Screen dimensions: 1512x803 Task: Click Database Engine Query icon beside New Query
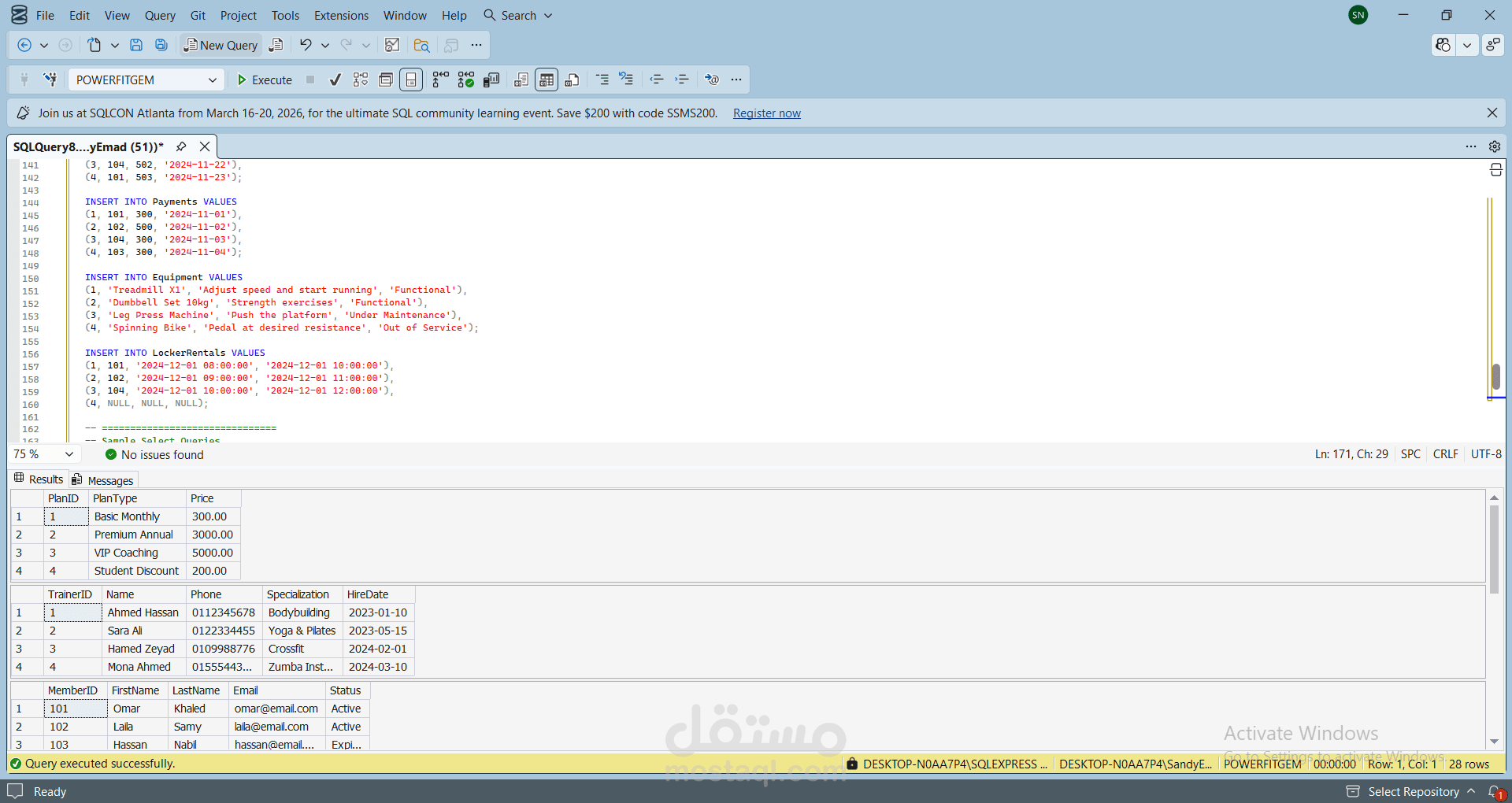tap(276, 45)
